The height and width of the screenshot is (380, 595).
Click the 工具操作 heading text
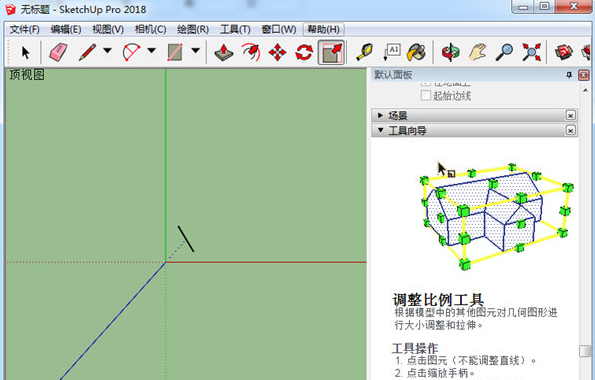[415, 348]
